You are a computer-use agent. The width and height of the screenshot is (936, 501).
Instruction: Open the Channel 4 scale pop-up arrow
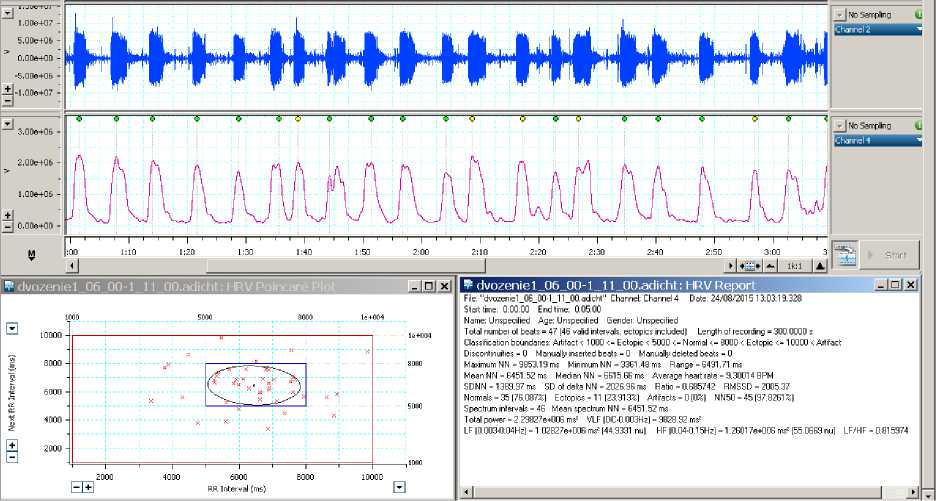coord(8,123)
